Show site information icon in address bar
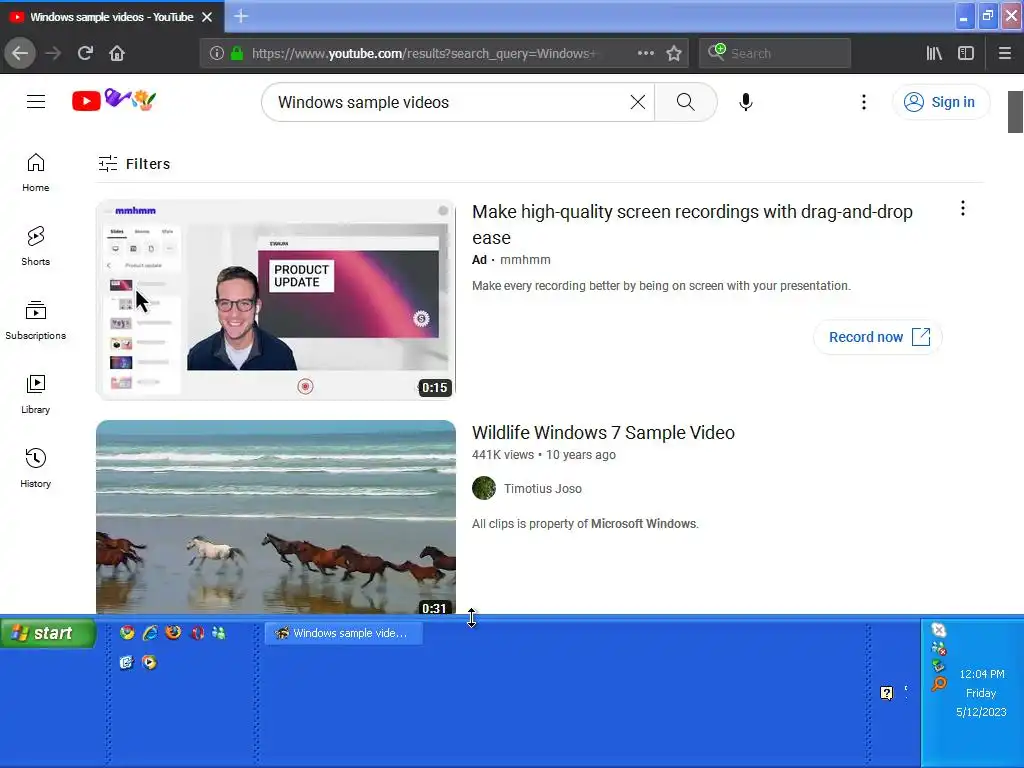 [217, 53]
